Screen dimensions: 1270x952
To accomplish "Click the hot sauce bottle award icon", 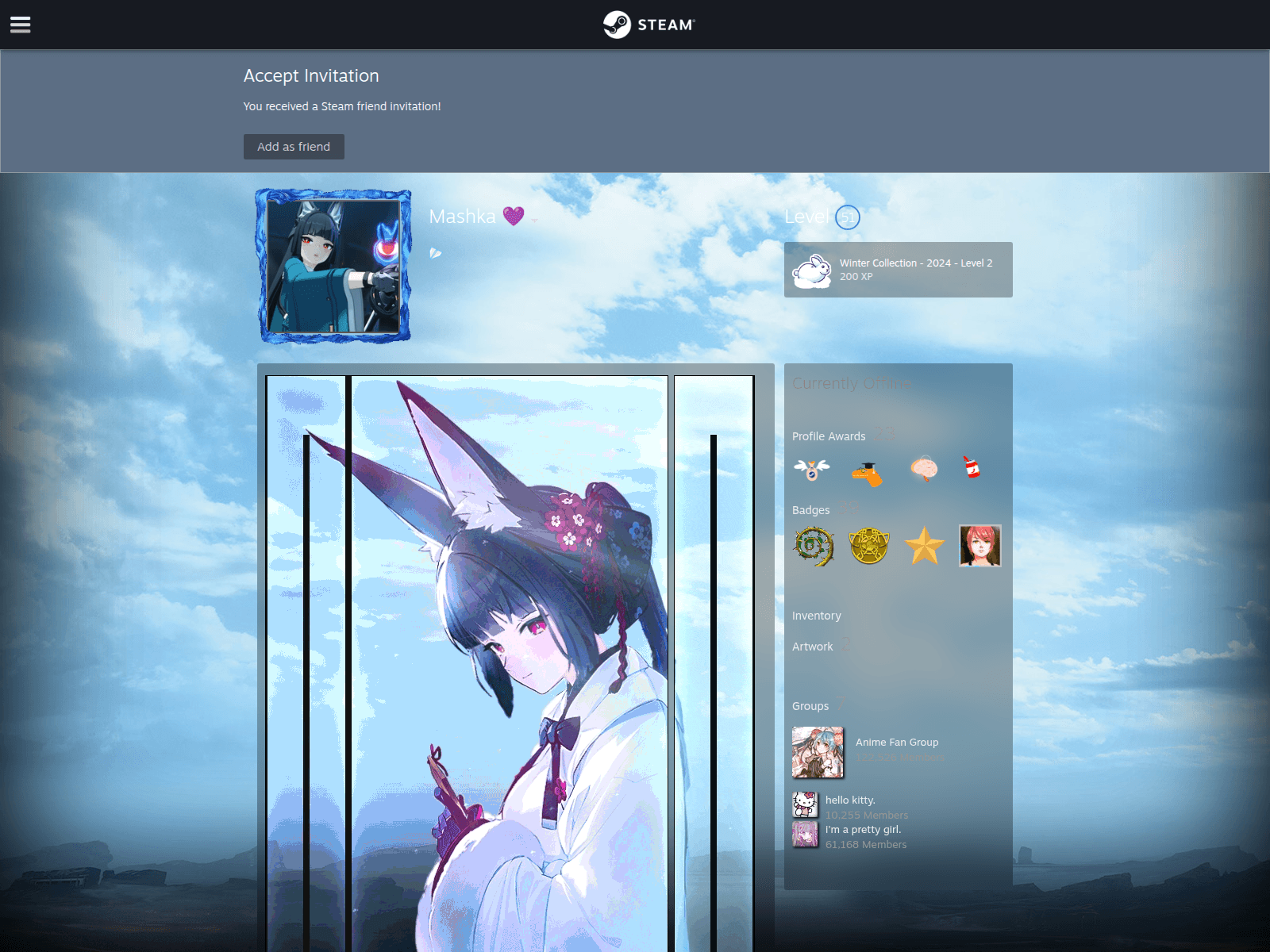I will point(972,467).
